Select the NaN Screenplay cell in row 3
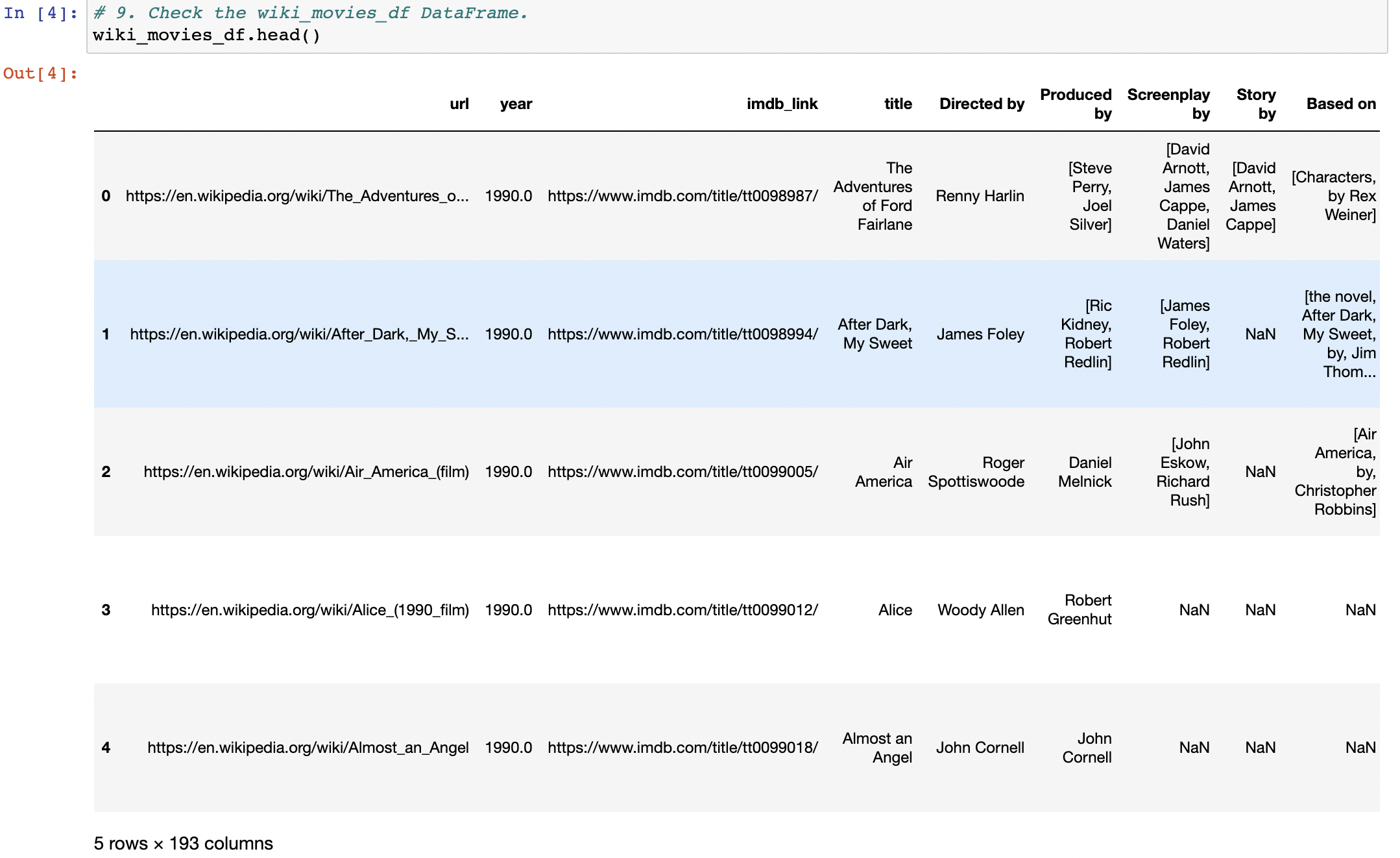Image resolution: width=1400 pixels, height=858 pixels. coord(1195,609)
